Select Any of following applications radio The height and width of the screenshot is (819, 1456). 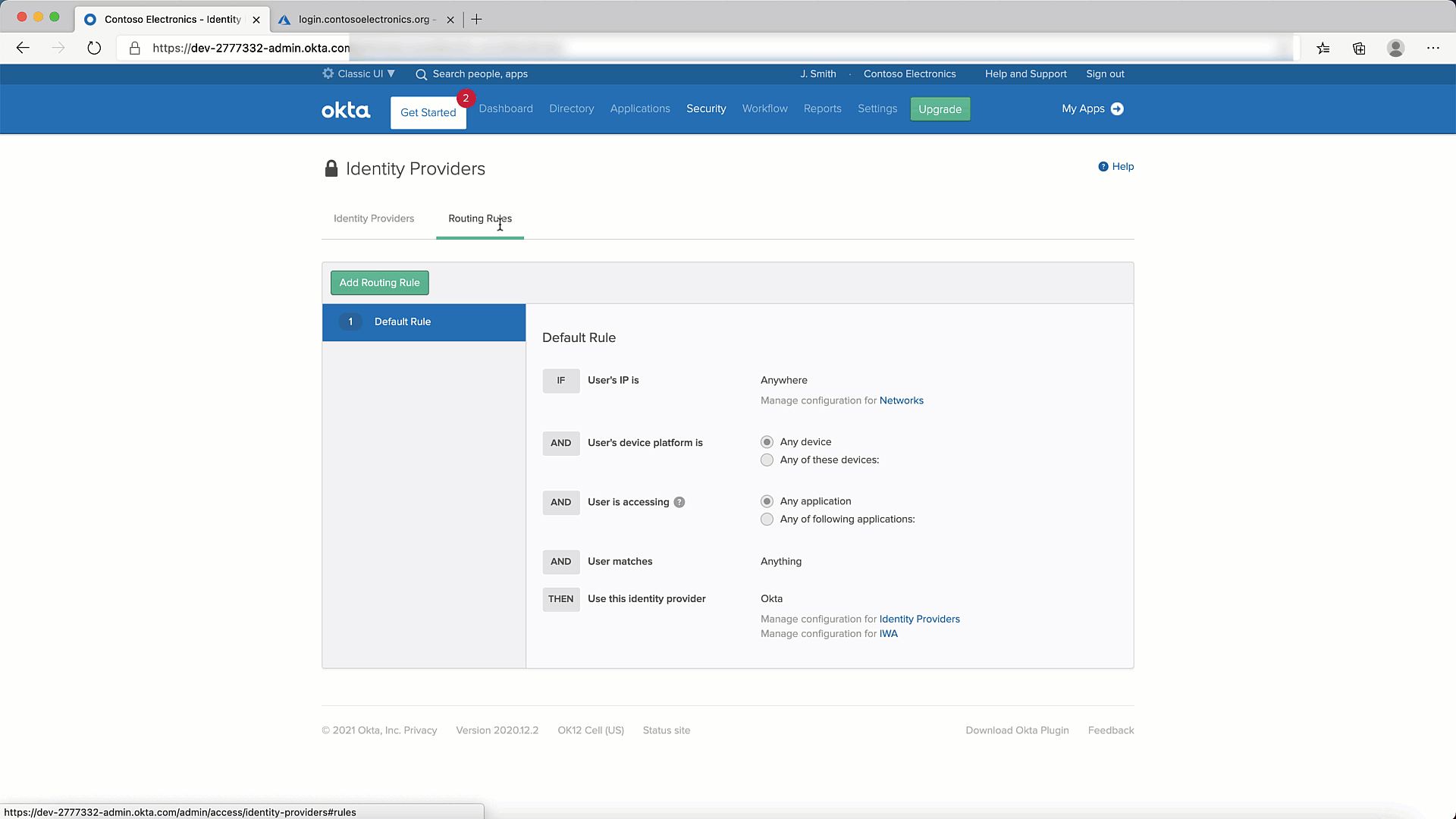click(767, 519)
